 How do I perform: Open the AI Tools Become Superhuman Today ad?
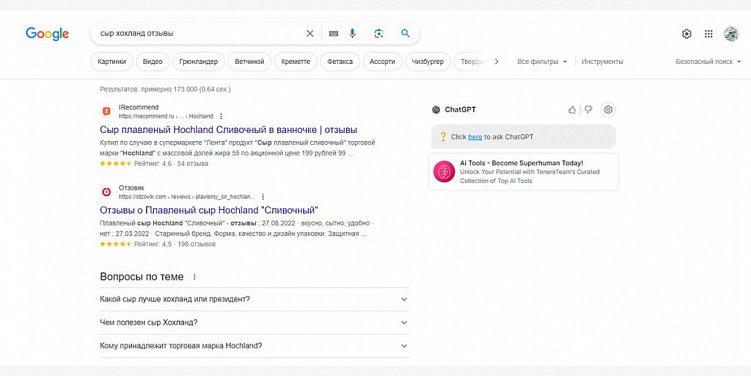[523, 171]
